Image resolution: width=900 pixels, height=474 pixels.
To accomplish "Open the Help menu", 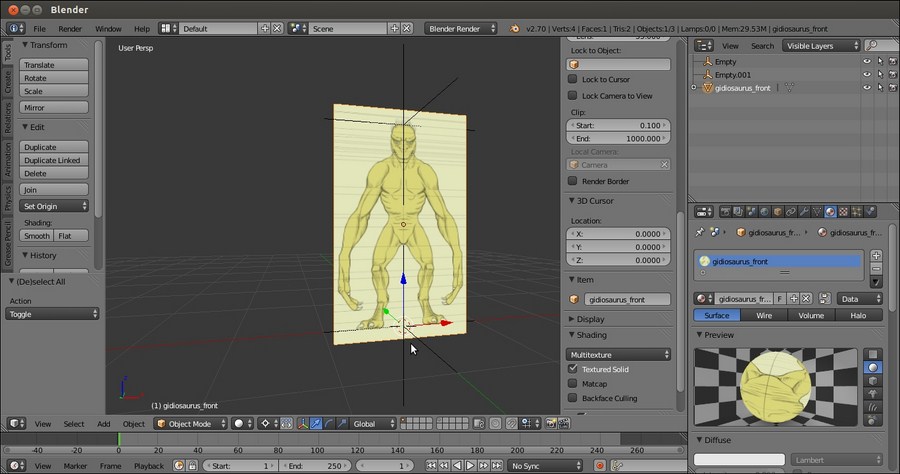I will [x=142, y=29].
